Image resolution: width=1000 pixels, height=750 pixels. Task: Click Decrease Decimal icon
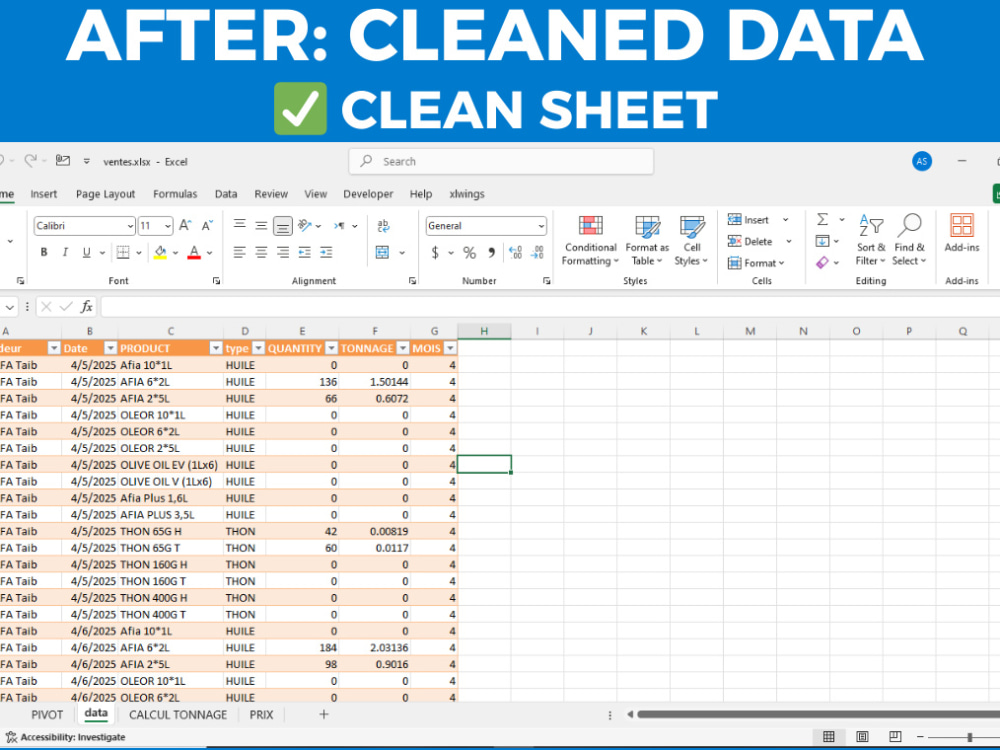[537, 253]
